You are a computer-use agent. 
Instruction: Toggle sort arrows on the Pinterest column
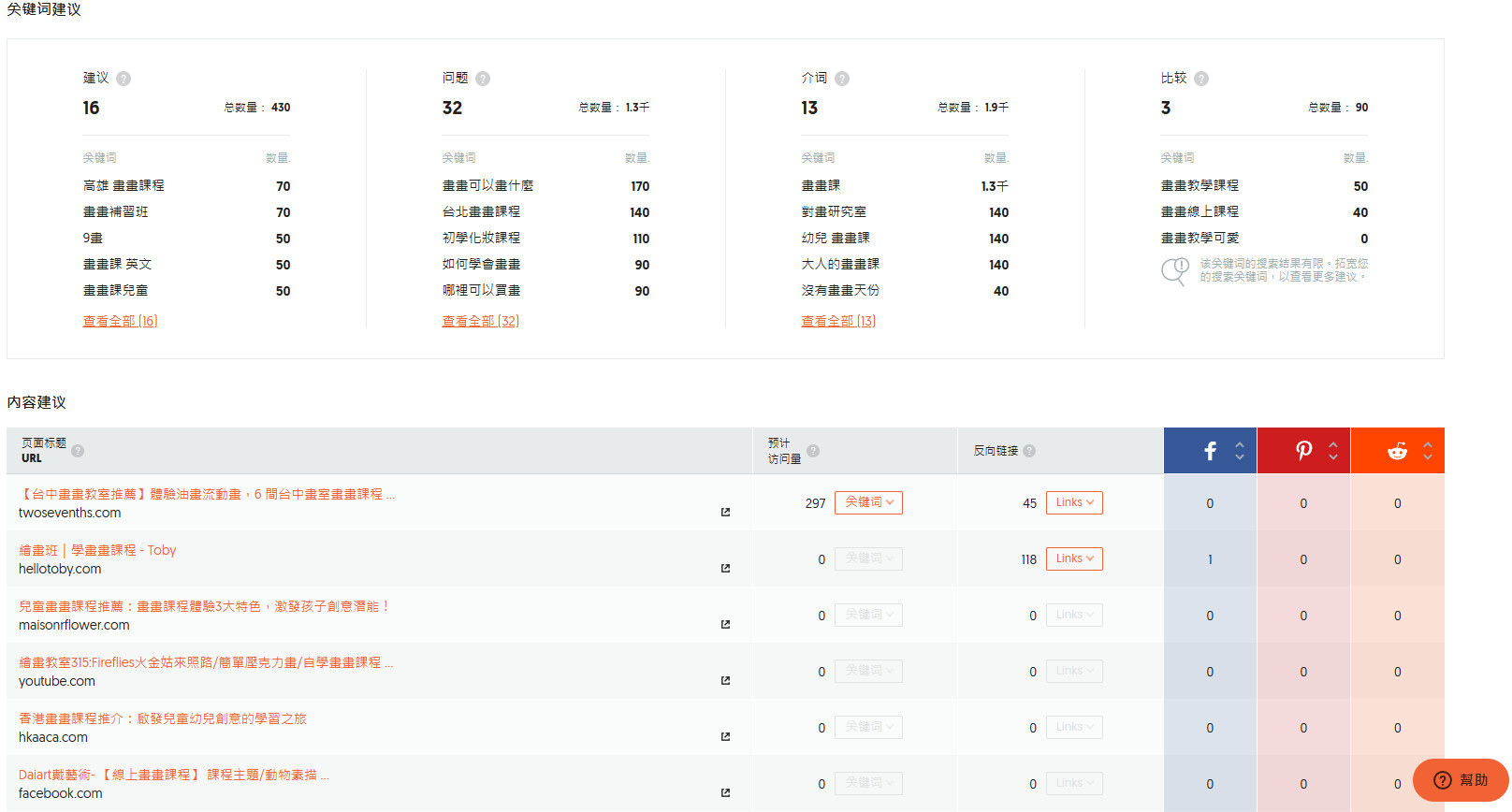click(x=1333, y=451)
